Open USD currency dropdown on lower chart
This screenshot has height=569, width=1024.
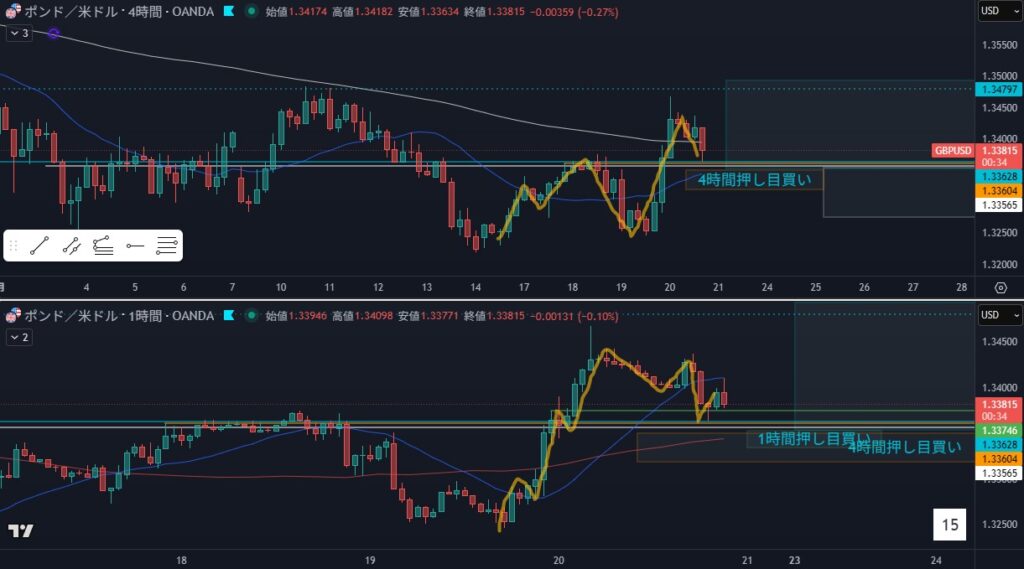coord(998,316)
